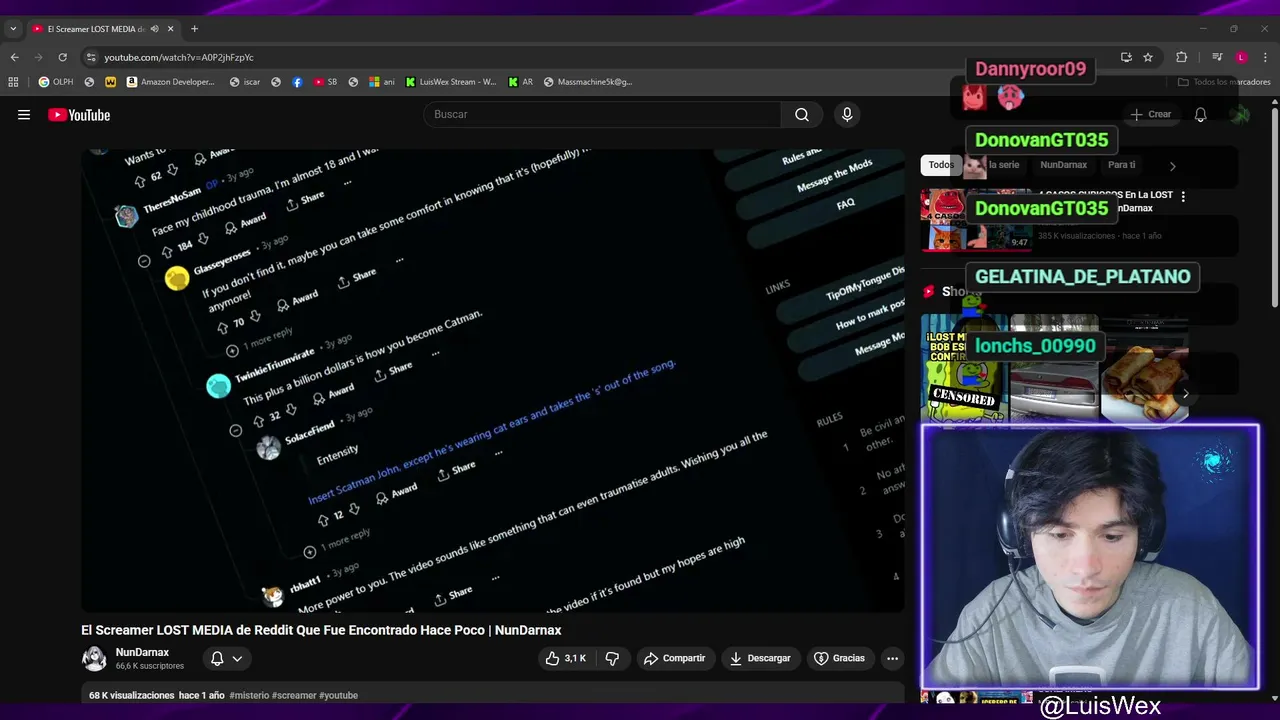Open the SB bookmark
This screenshot has width=1280, height=720.
(325, 82)
